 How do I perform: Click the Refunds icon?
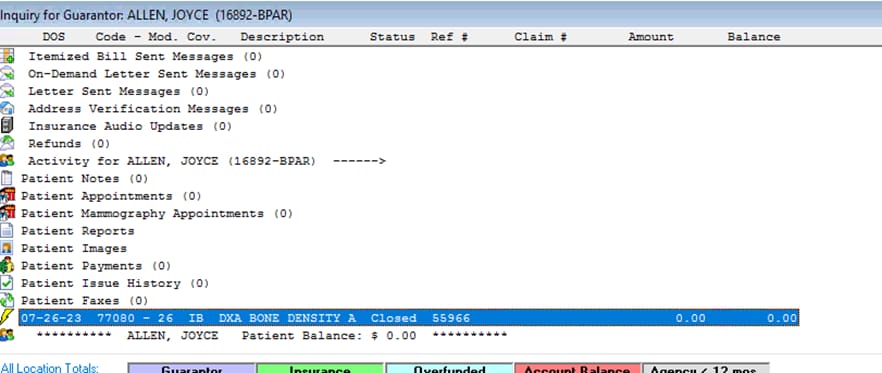(7, 143)
